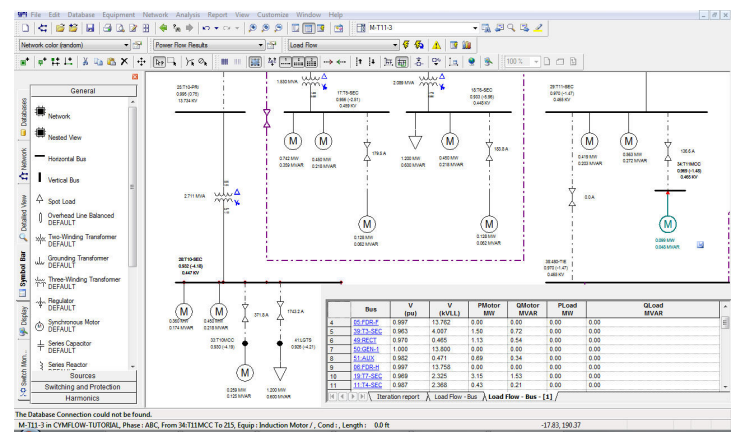Click the Save icon in the toolbar
Screen dimensions: 745x441
90,29
